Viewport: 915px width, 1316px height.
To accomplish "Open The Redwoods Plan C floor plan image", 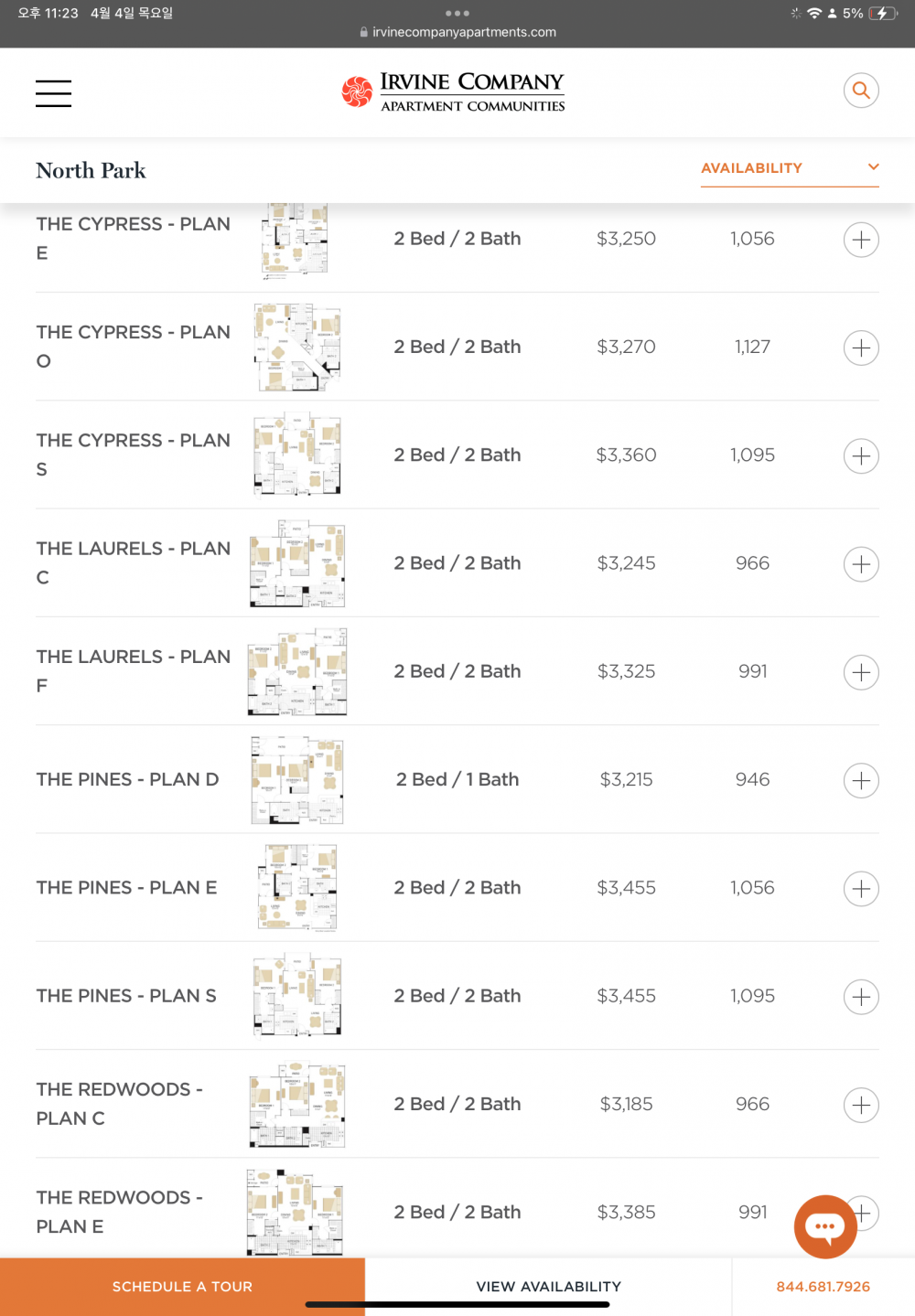I will point(297,1104).
